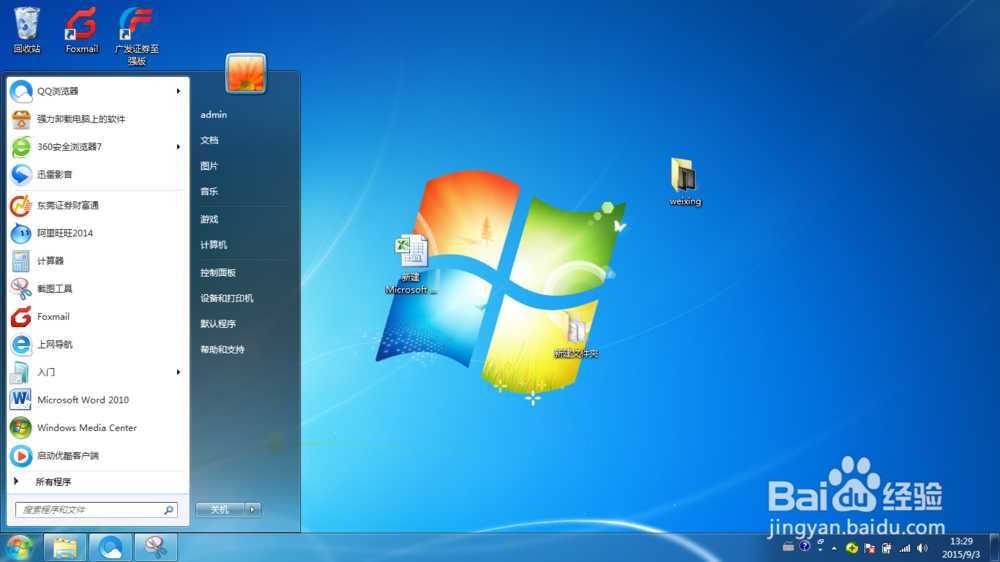Expand QQ浏览器 jump list arrow

tap(178, 91)
